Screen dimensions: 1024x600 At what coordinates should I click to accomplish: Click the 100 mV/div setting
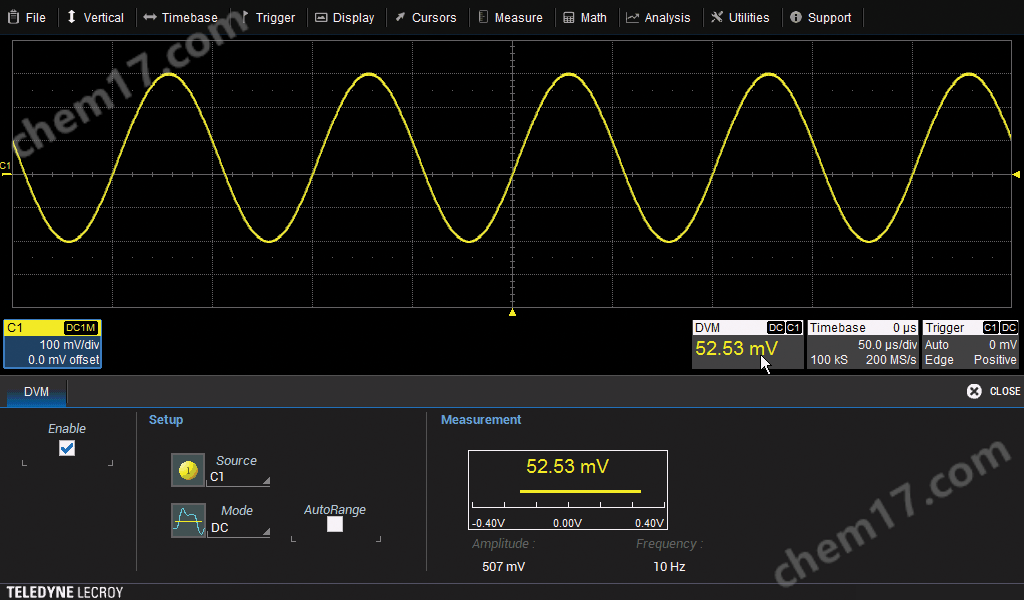click(69, 345)
